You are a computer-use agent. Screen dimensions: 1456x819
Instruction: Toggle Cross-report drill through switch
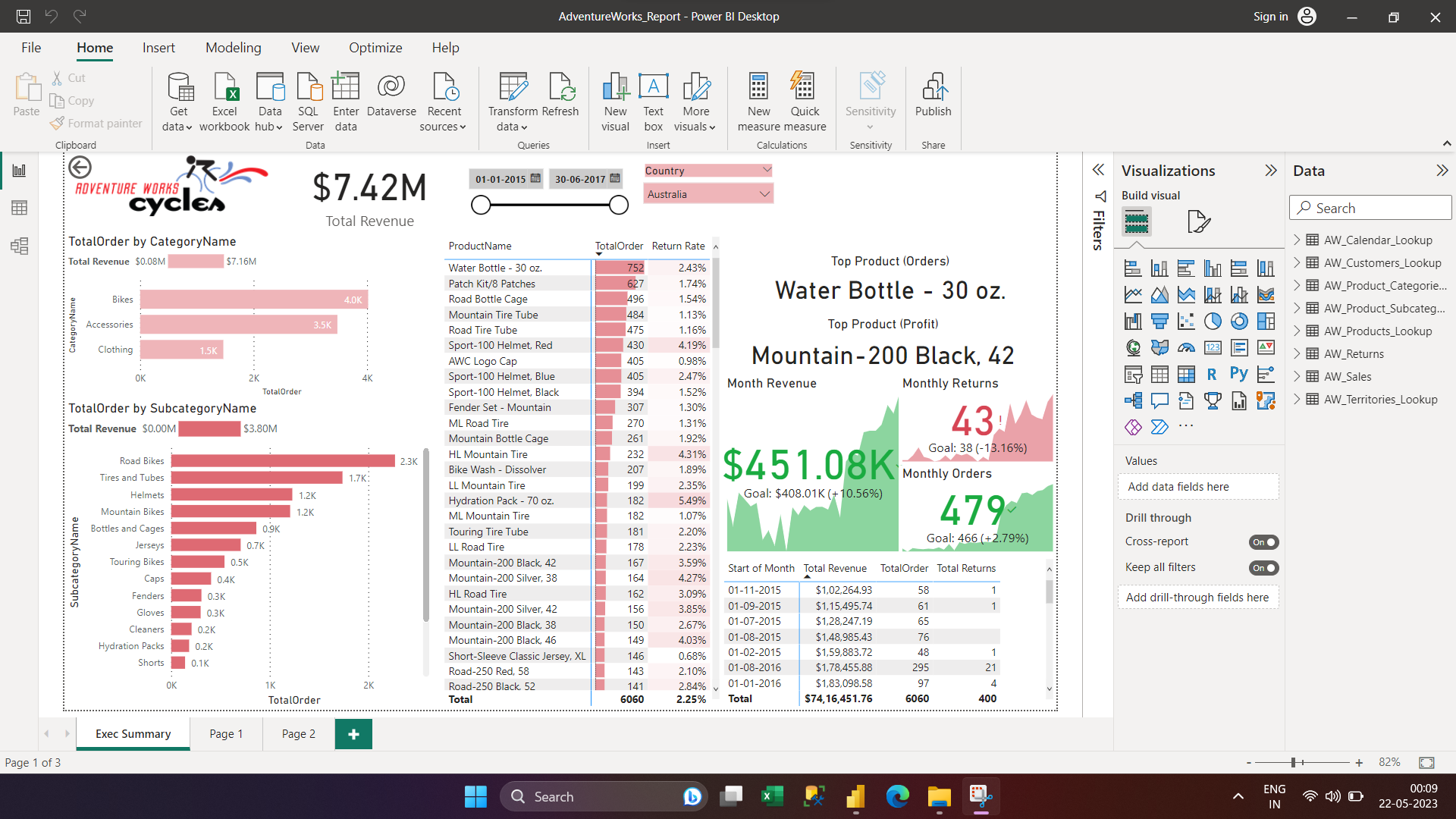(x=1263, y=542)
